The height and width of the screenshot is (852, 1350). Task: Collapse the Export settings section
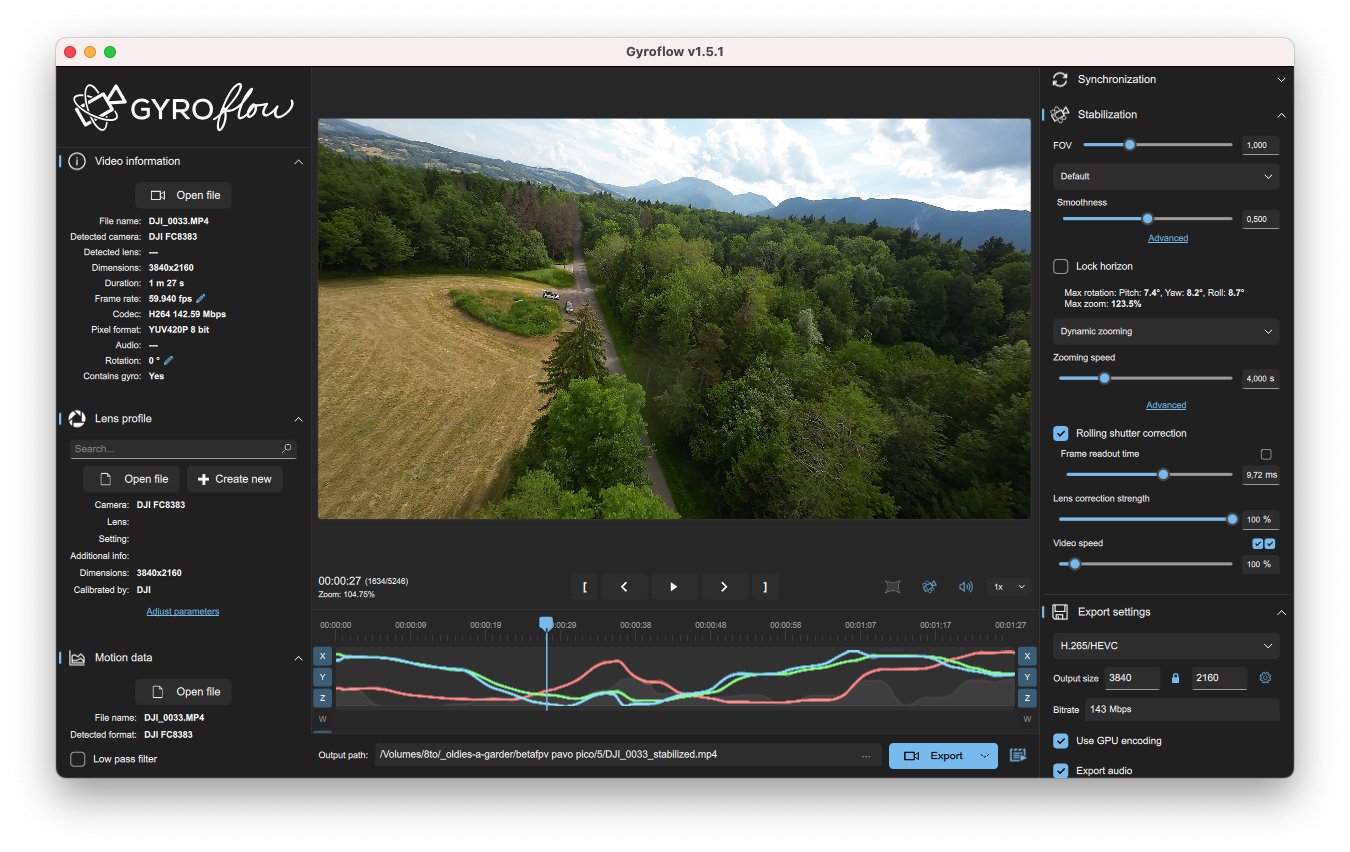coord(1281,612)
